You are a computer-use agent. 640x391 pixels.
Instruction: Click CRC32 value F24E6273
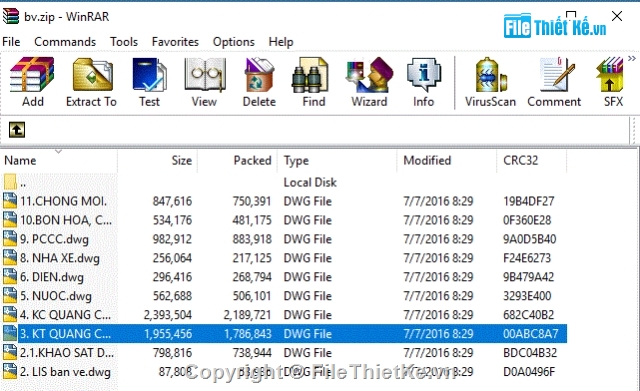(x=527, y=258)
